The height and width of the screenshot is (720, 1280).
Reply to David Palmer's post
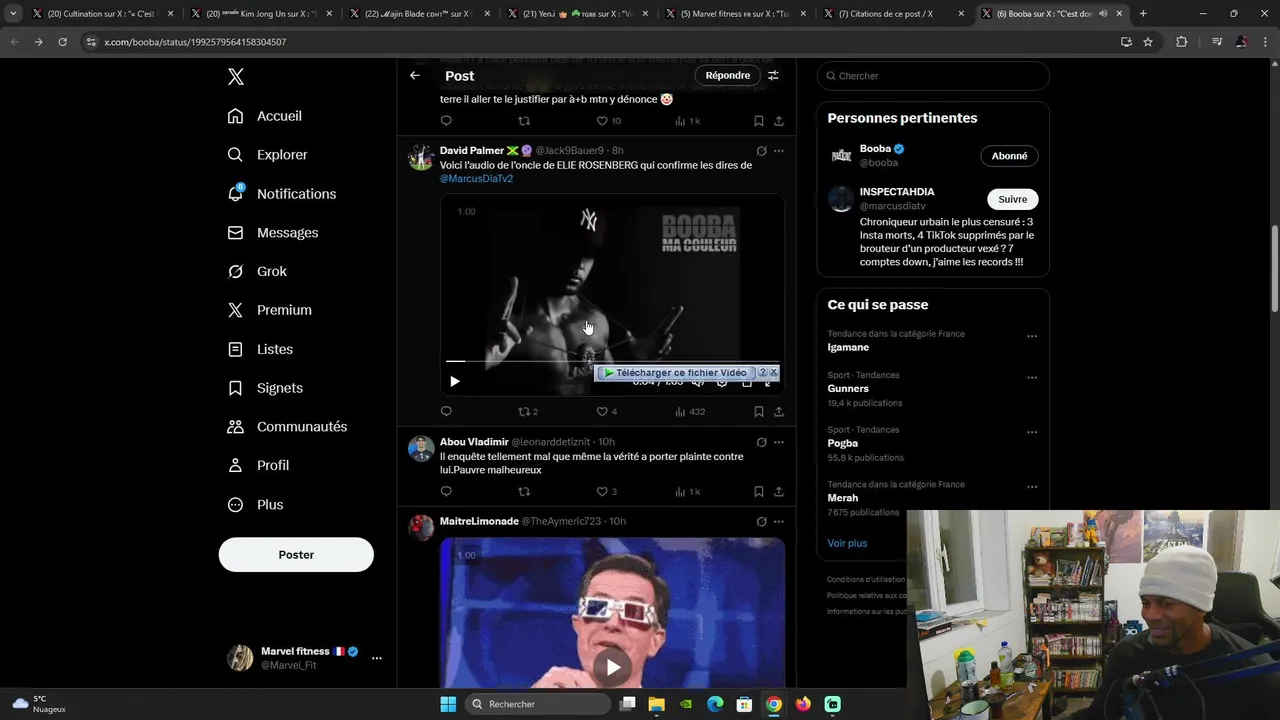[446, 411]
